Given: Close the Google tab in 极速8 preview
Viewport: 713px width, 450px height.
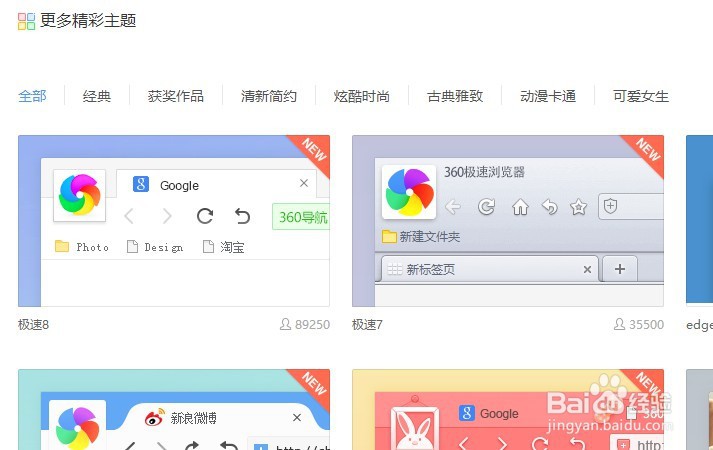Looking at the screenshot, I should (x=304, y=183).
